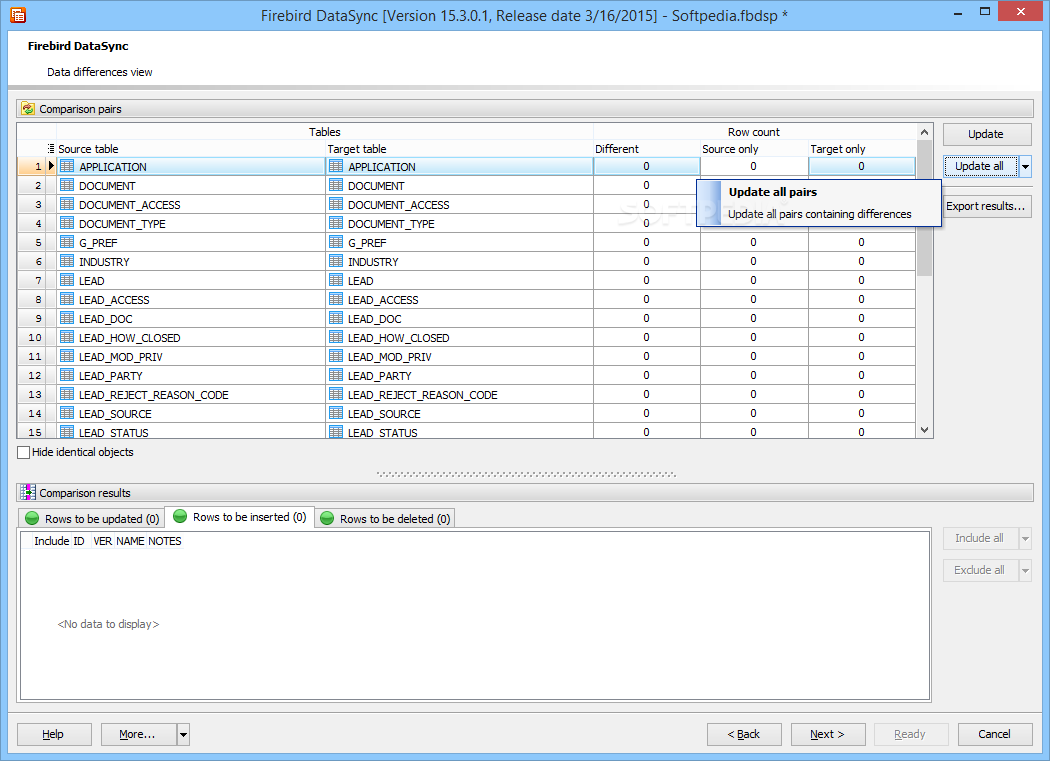This screenshot has height=761, width=1050.
Task: Click Export results... button
Action: click(986, 206)
